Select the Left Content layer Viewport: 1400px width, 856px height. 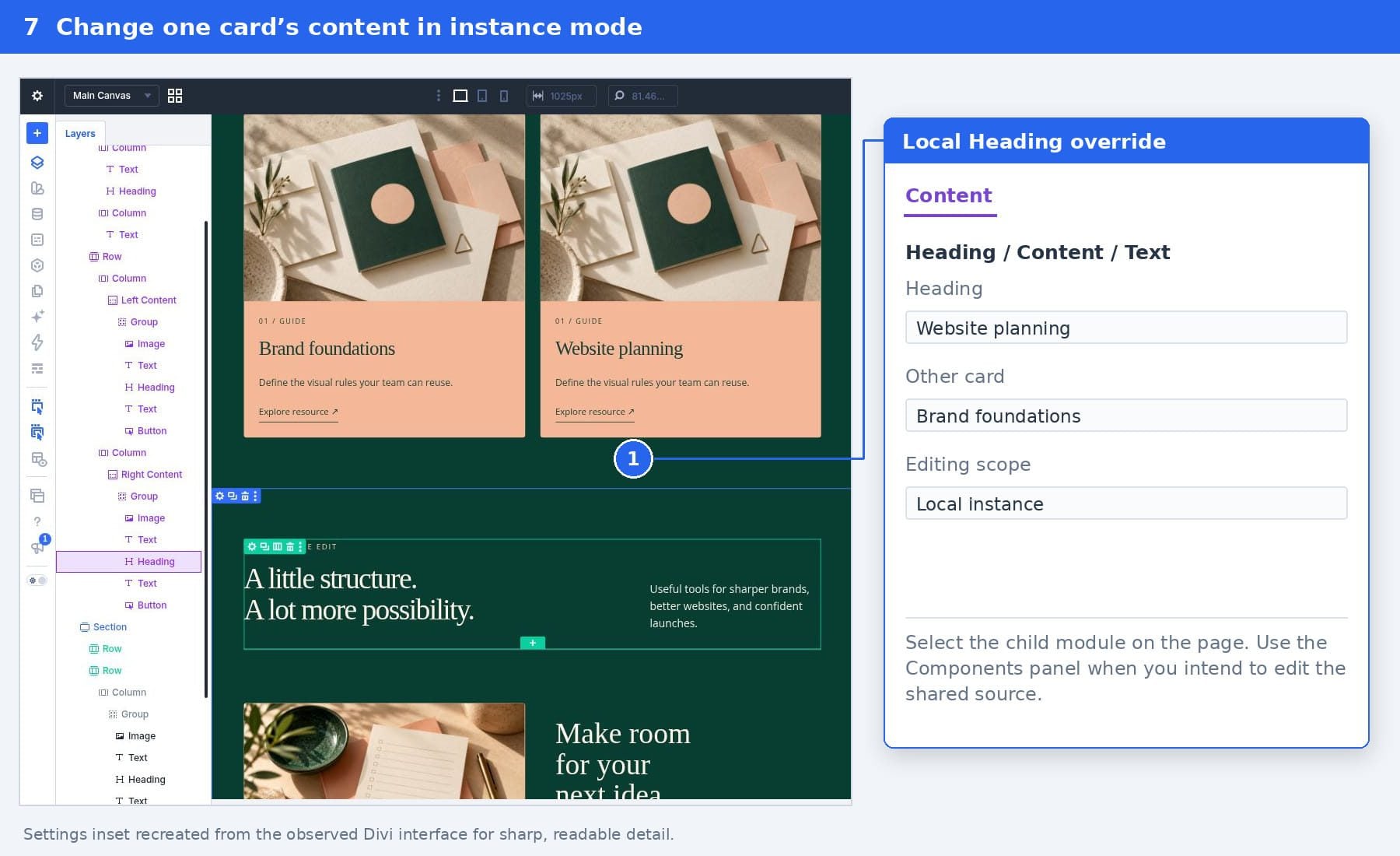point(142,300)
